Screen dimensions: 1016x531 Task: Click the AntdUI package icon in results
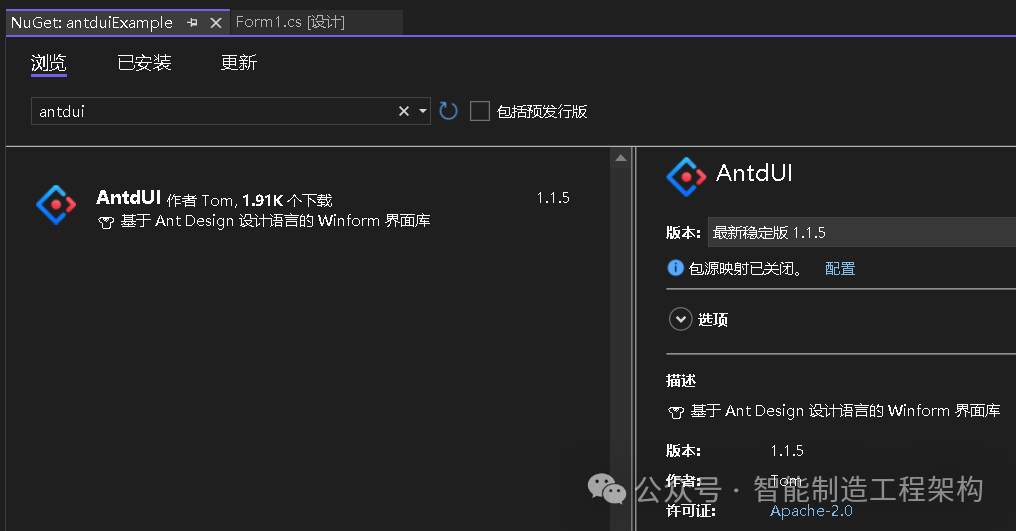click(x=56, y=205)
